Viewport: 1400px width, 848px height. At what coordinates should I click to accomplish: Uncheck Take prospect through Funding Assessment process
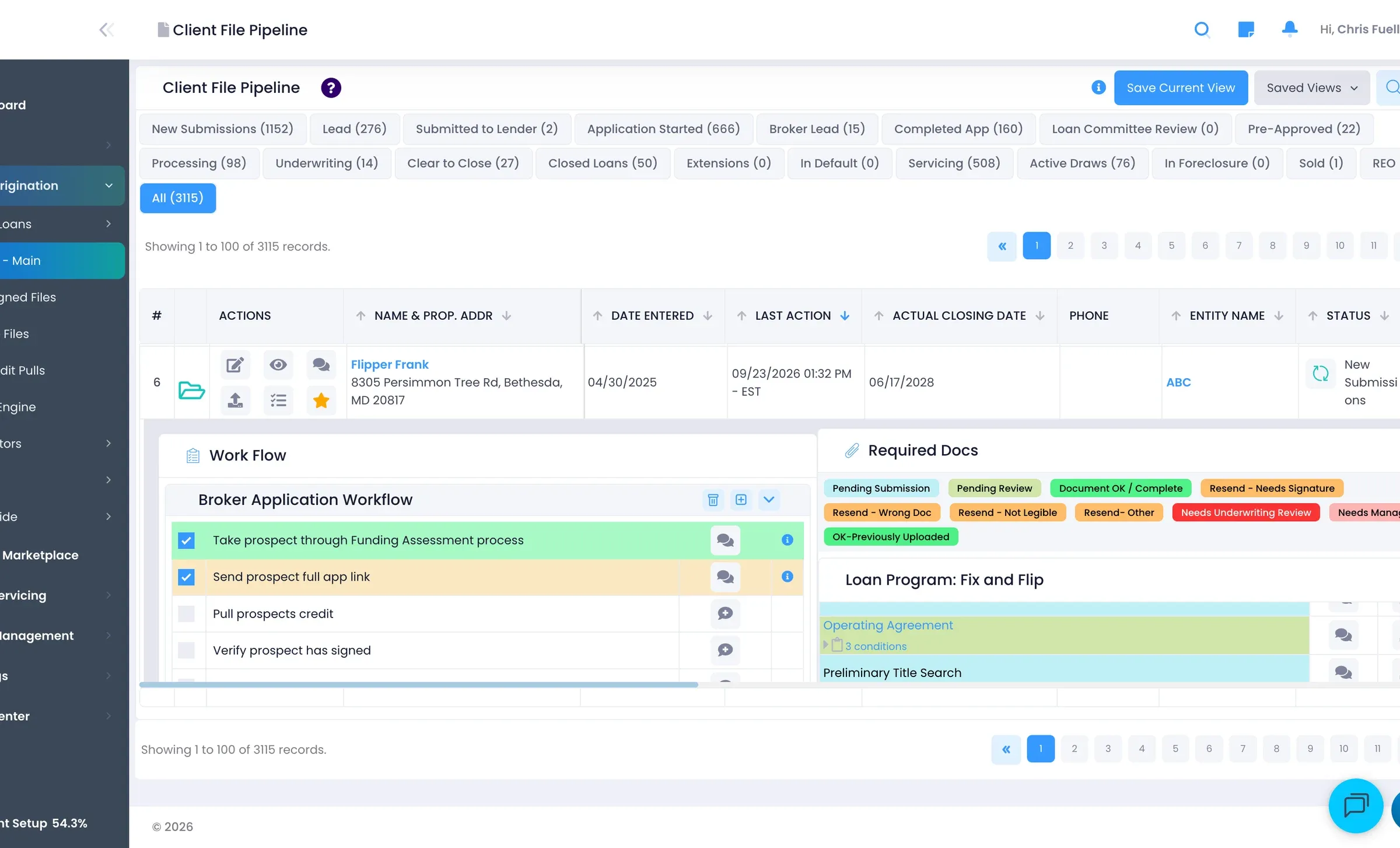[186, 540]
